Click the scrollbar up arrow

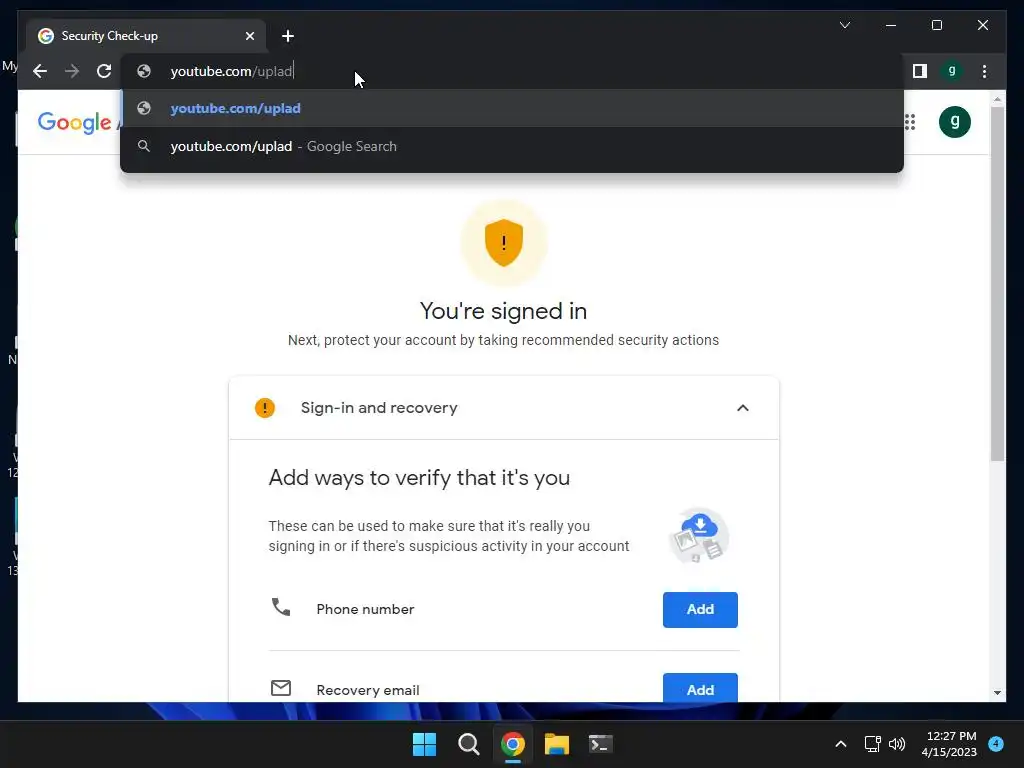click(997, 99)
